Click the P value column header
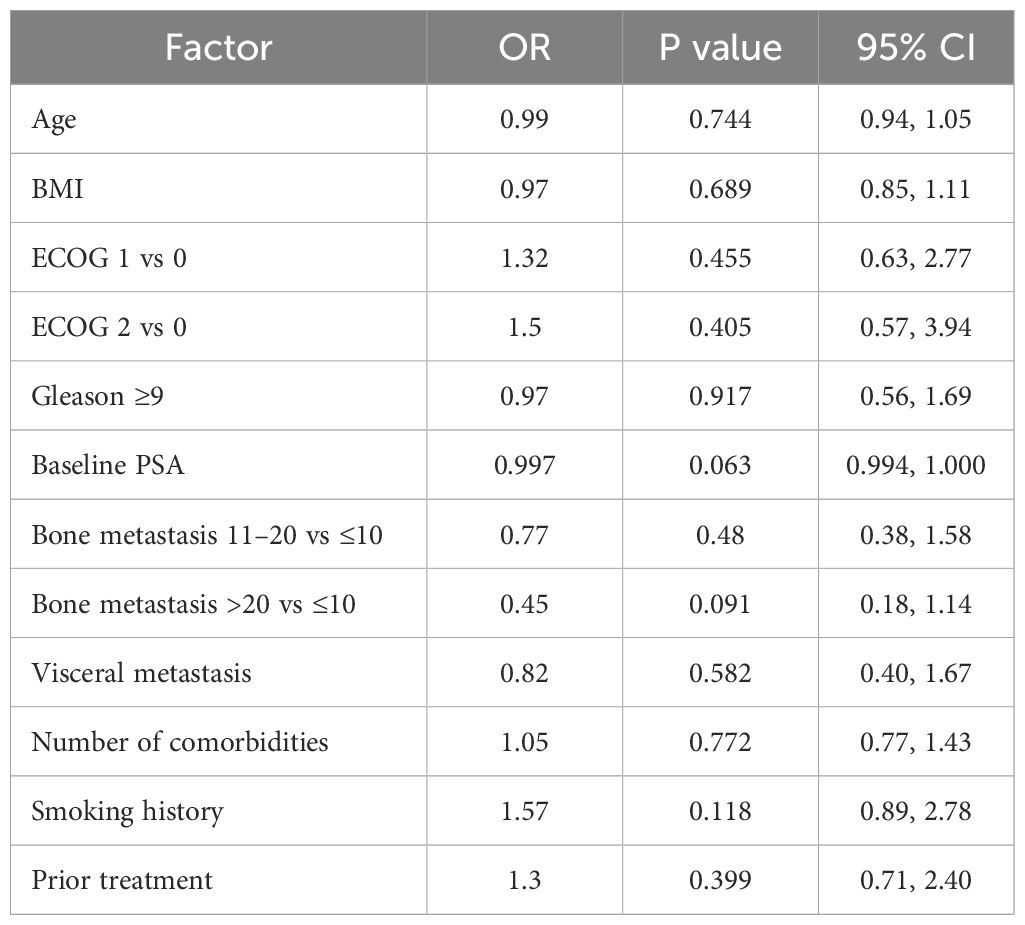This screenshot has width=1025, height=925. coord(720,48)
